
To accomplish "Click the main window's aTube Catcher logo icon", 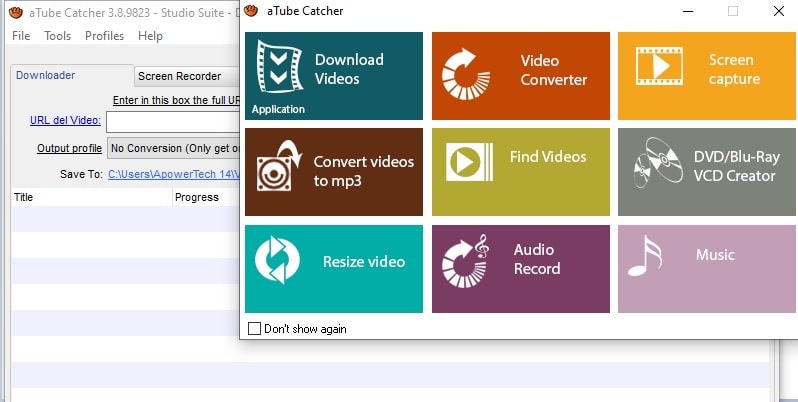I will point(16,13).
